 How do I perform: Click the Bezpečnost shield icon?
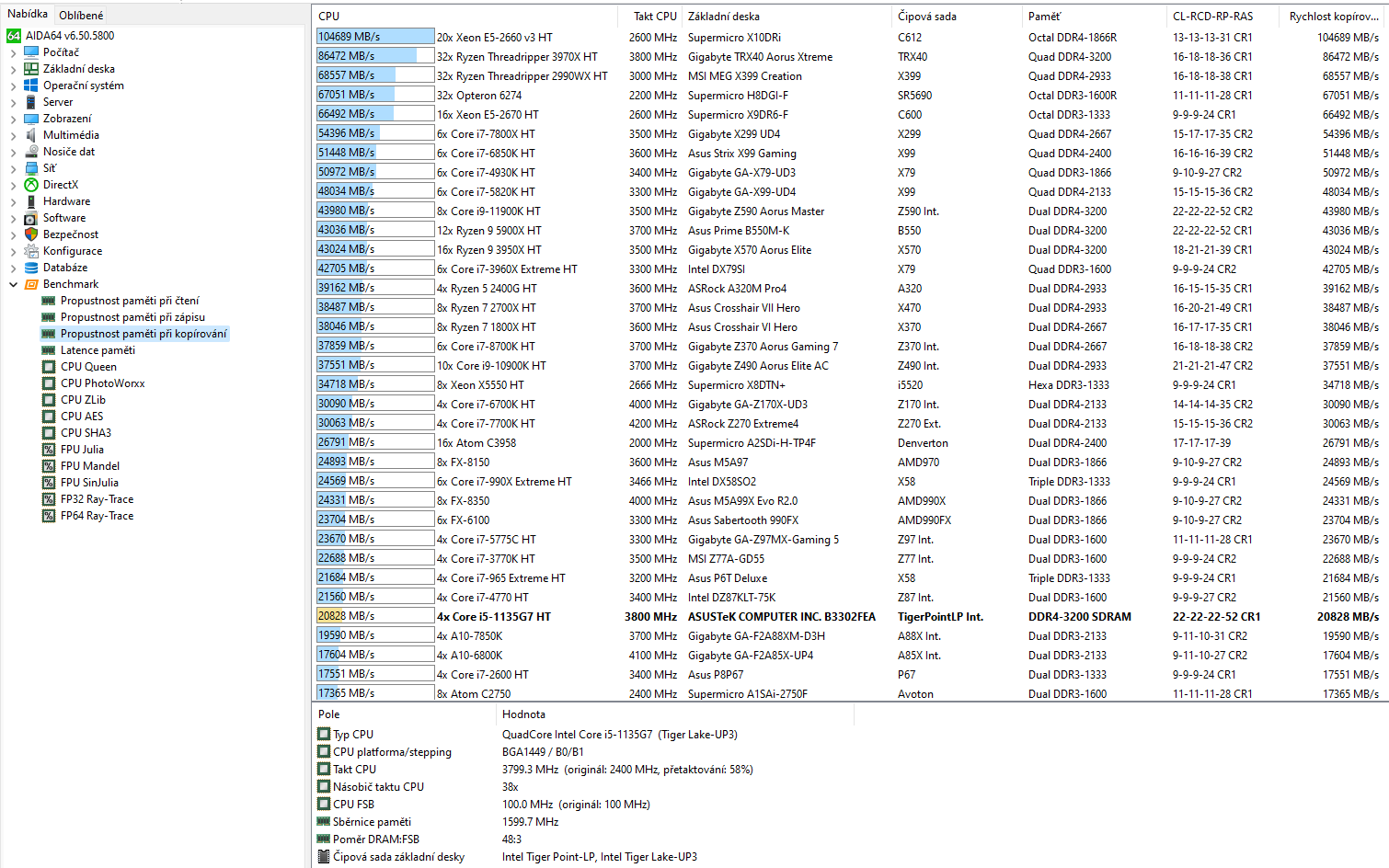[31, 234]
